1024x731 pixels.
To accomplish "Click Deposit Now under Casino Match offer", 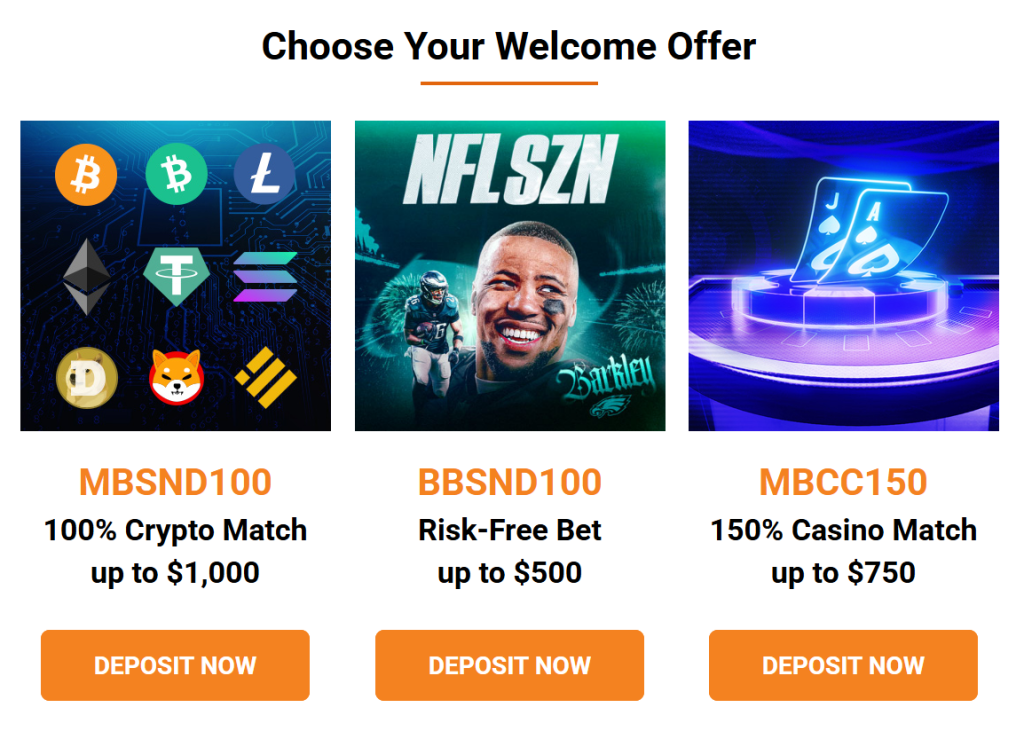I will 843,665.
